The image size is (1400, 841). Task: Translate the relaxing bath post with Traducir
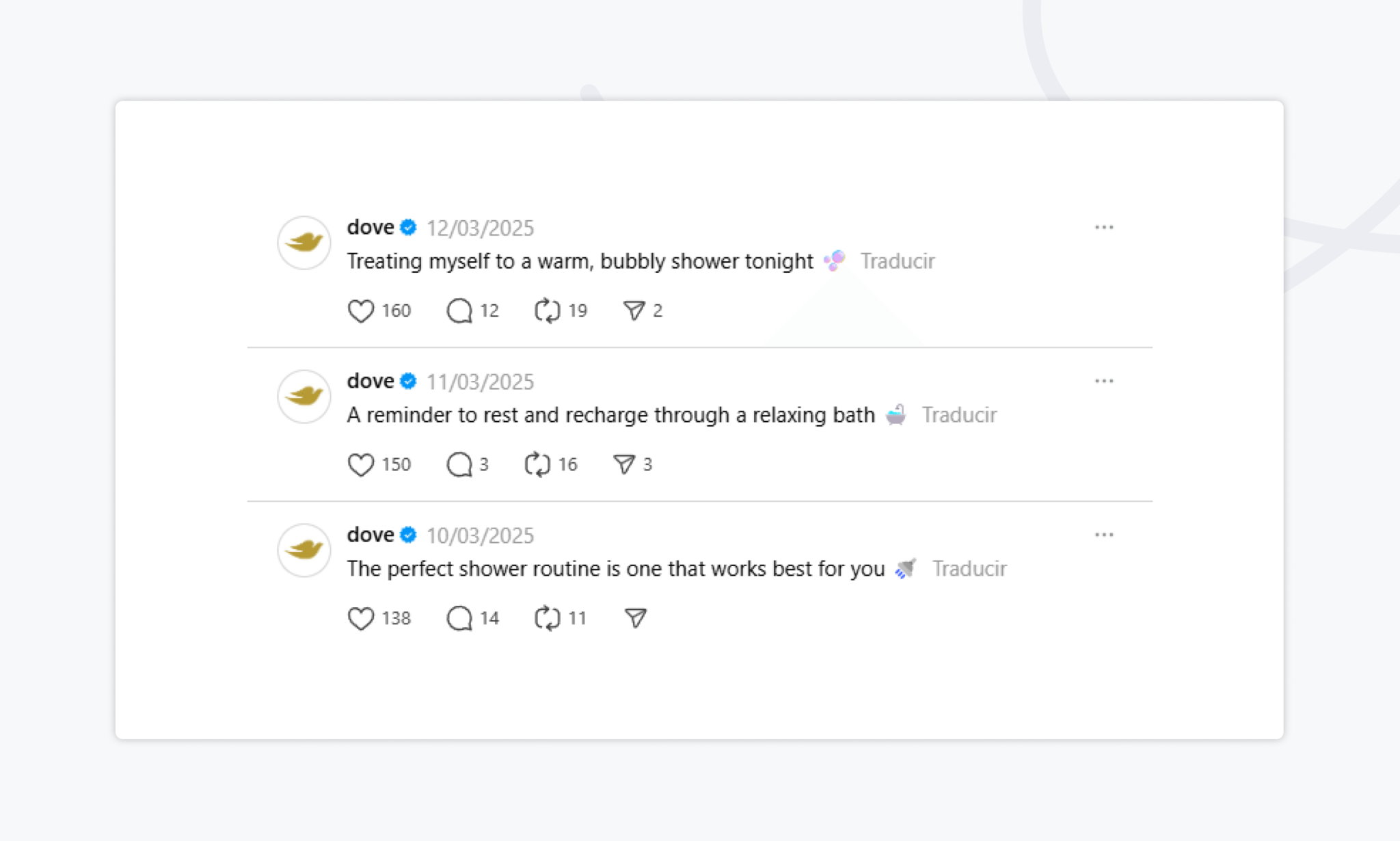[x=959, y=415]
